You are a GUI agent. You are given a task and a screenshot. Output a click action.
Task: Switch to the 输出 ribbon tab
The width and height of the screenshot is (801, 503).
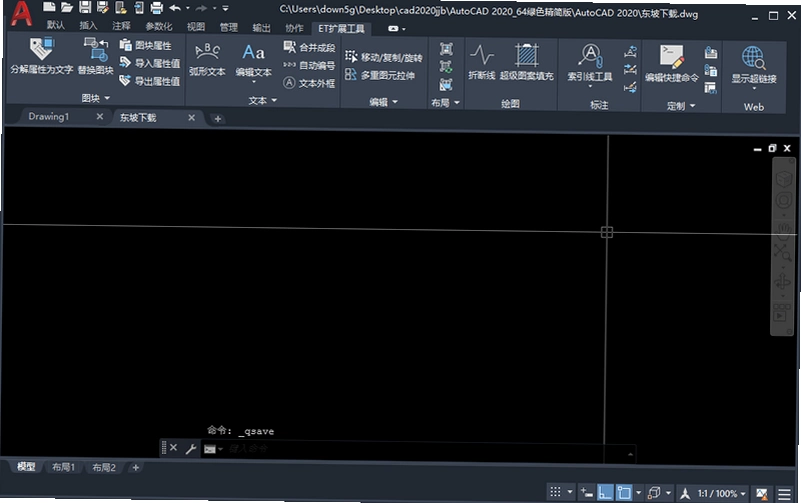(x=261, y=28)
